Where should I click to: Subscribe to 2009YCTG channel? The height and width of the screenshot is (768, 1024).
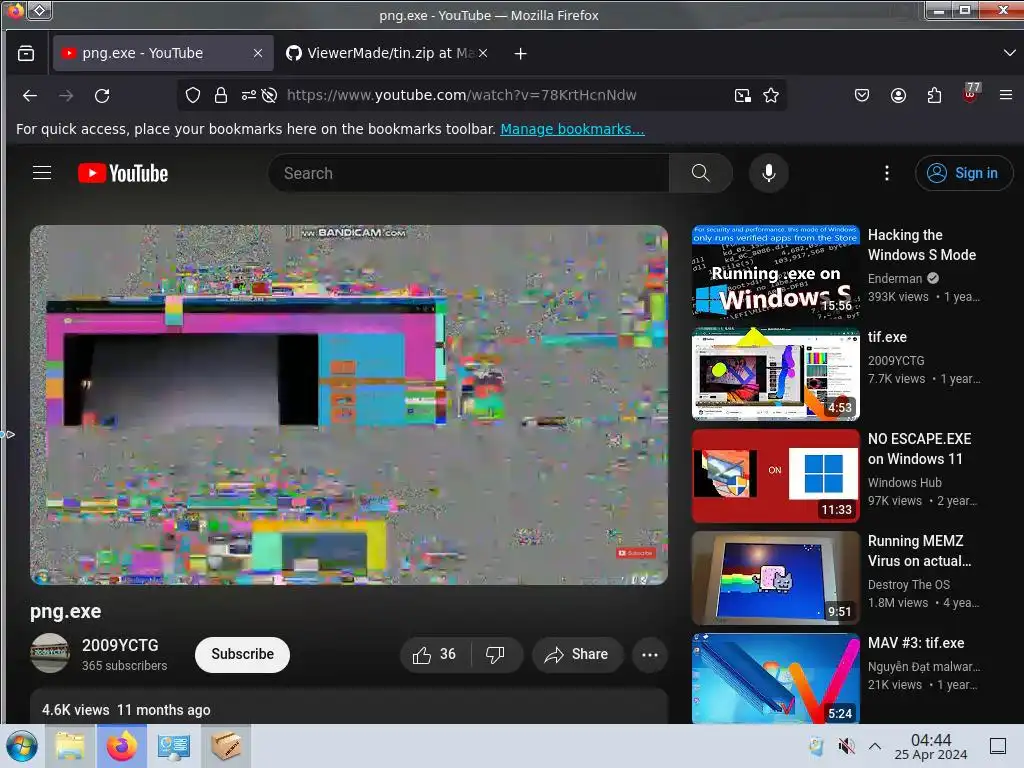pos(242,654)
